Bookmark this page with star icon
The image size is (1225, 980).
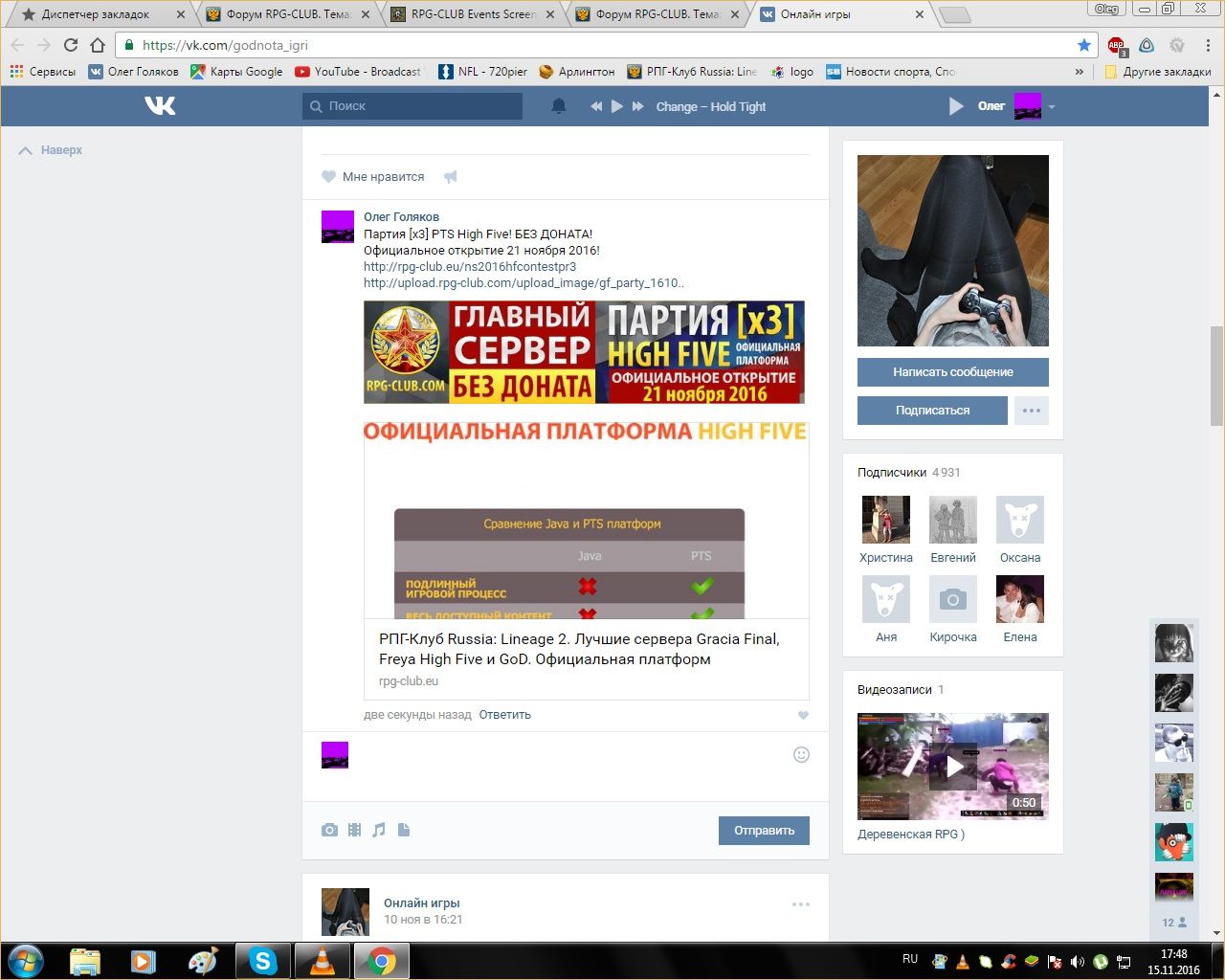(x=1084, y=45)
